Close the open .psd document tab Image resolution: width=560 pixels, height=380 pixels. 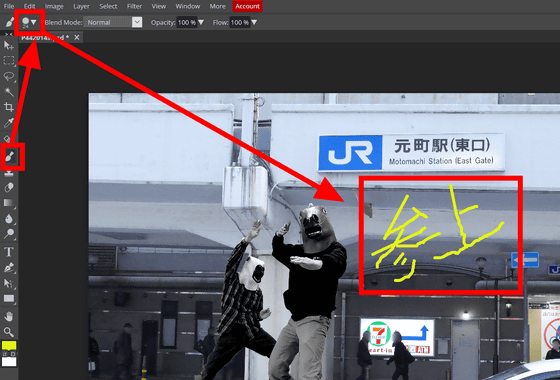tap(77, 37)
